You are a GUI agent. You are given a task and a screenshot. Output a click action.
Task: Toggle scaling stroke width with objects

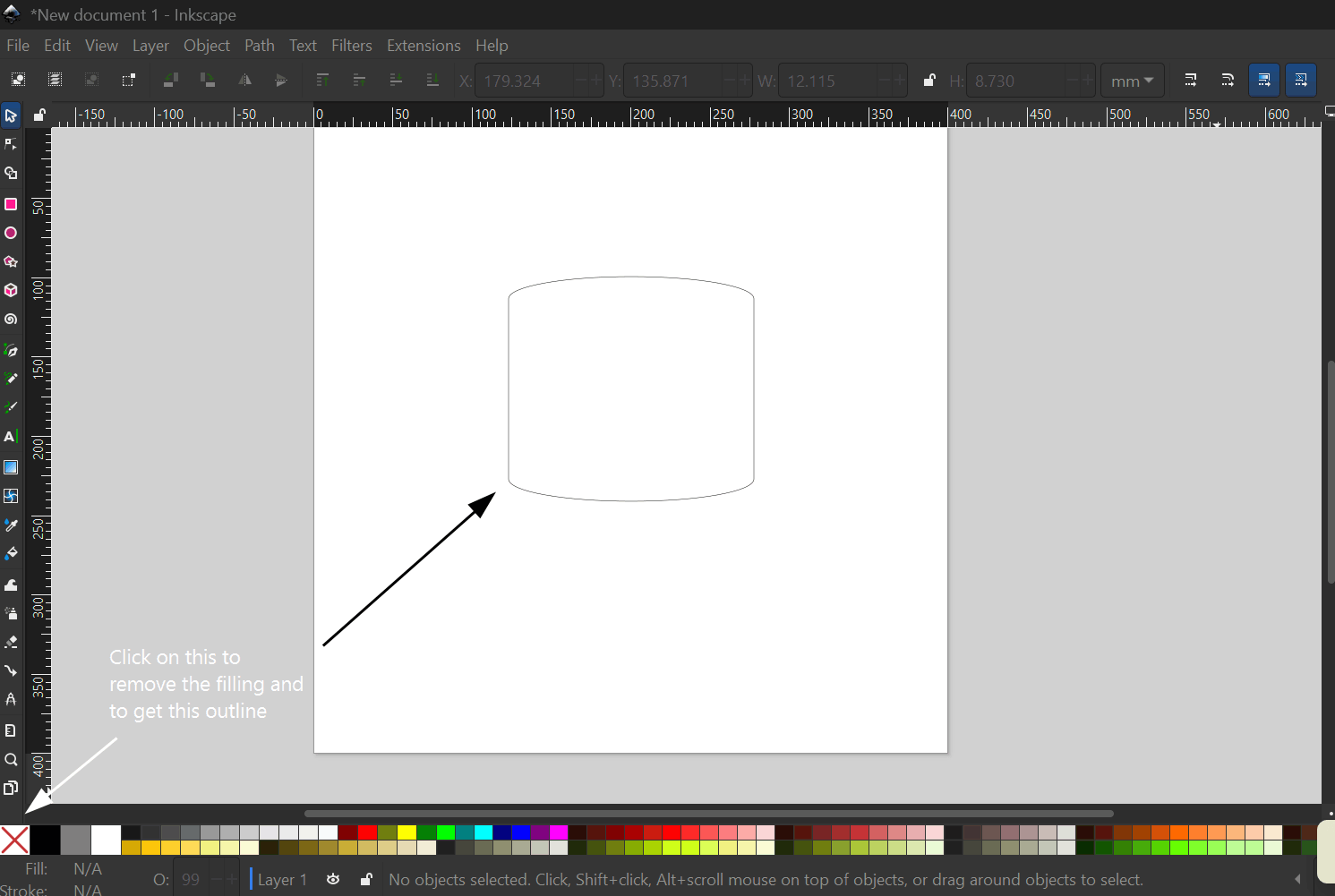1191,80
